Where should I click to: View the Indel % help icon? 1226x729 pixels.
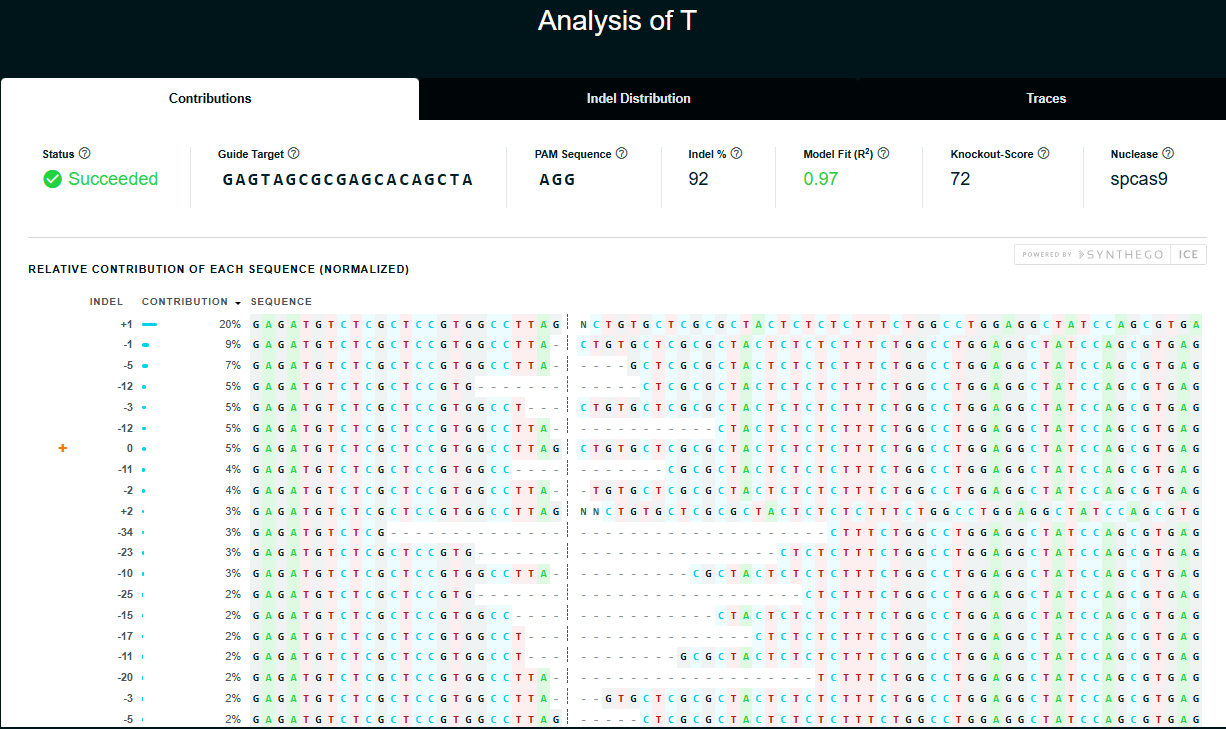(x=737, y=154)
